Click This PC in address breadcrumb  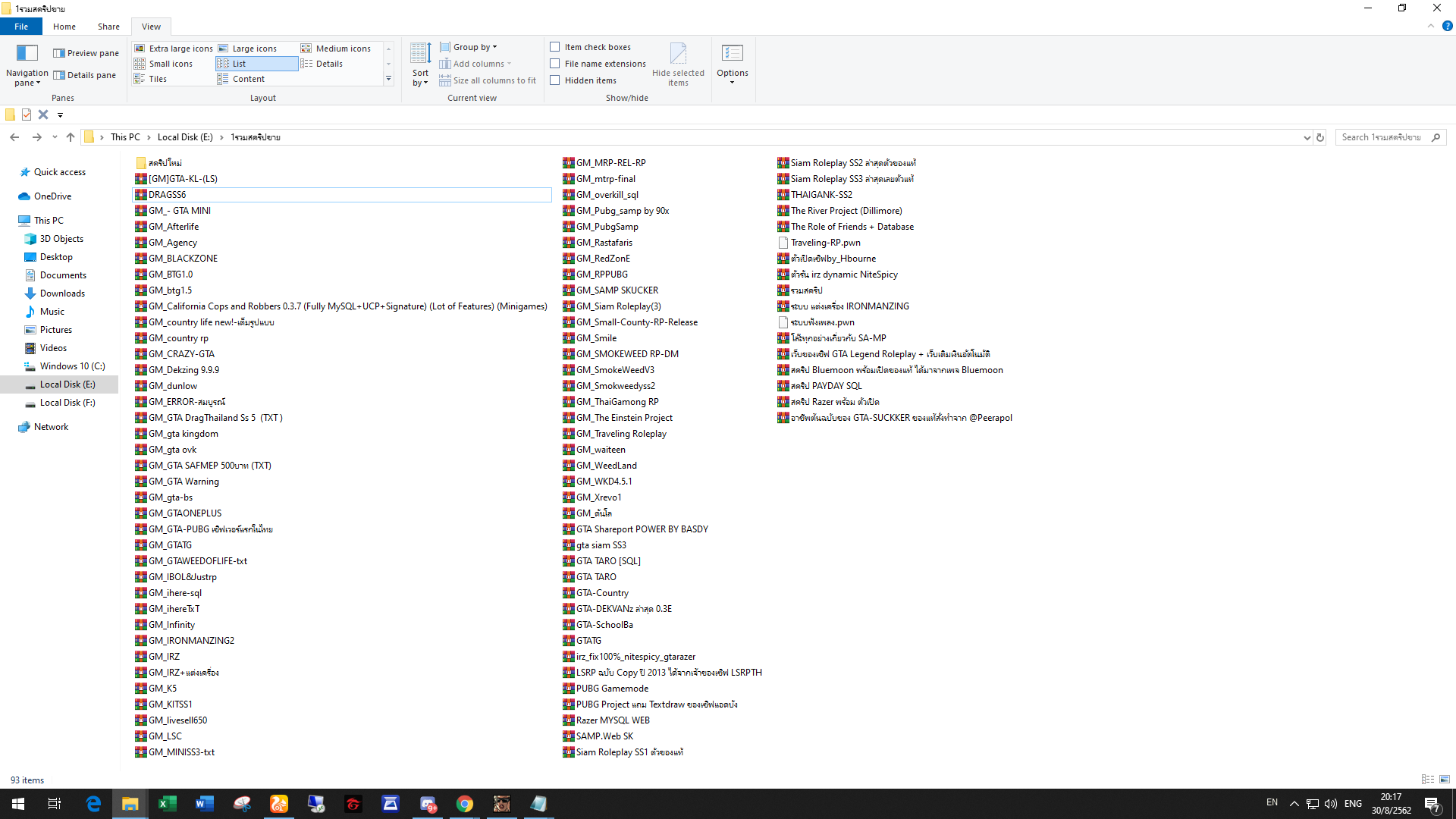pos(125,137)
